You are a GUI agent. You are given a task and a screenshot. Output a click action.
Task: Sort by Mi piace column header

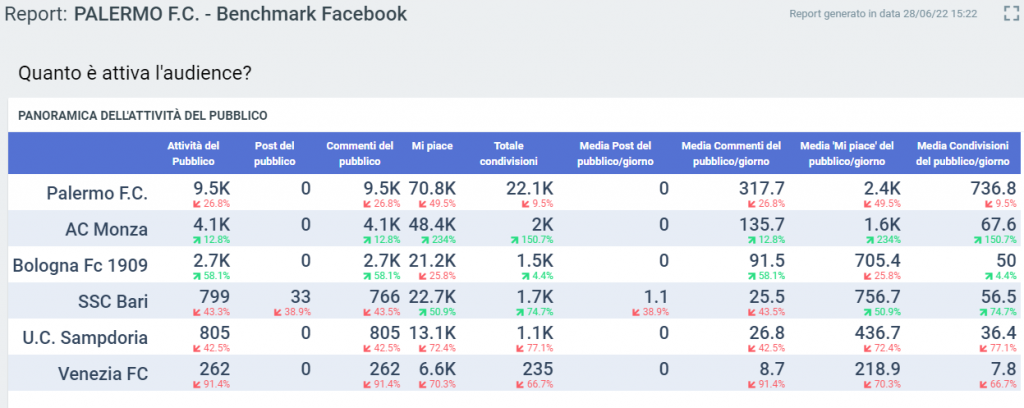(432, 146)
